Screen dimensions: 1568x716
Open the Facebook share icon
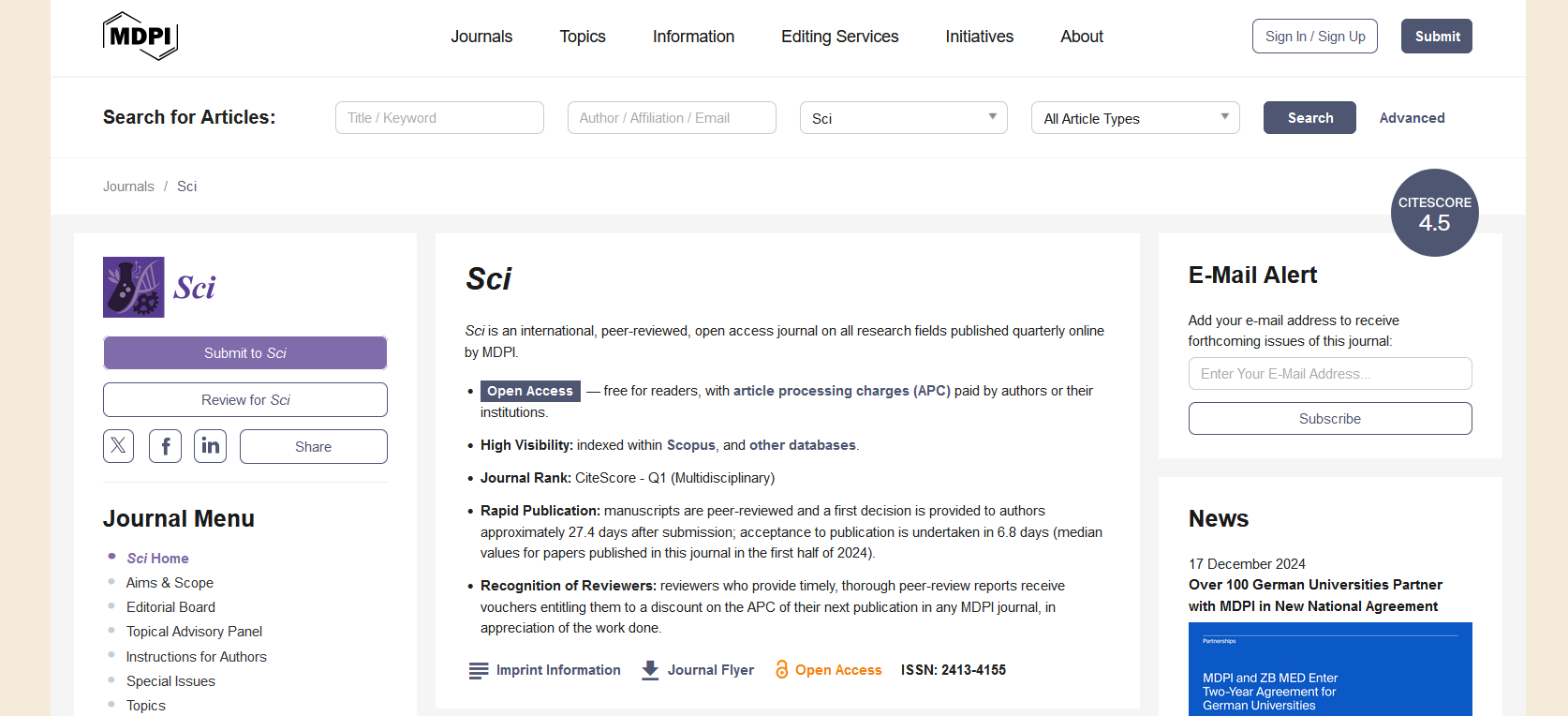(x=165, y=446)
